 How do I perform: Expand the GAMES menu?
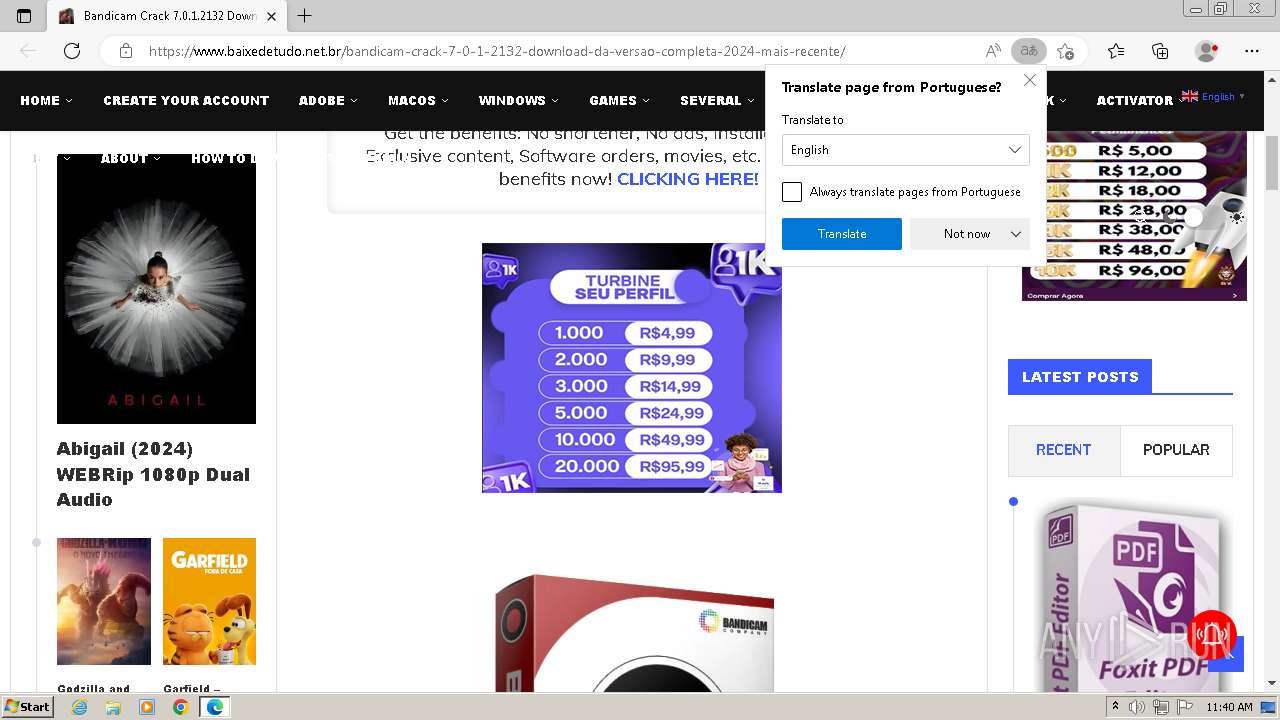coord(619,100)
